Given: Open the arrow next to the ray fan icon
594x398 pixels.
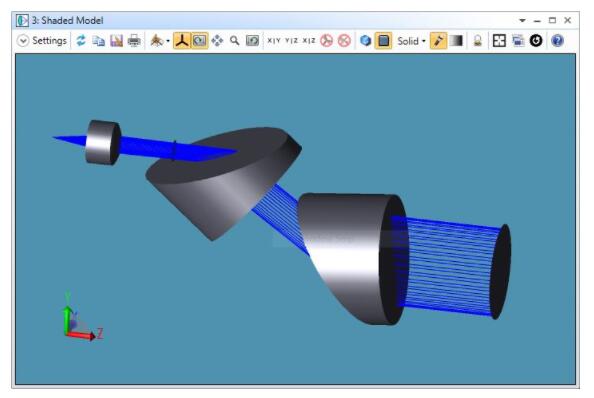Looking at the screenshot, I should [168, 41].
